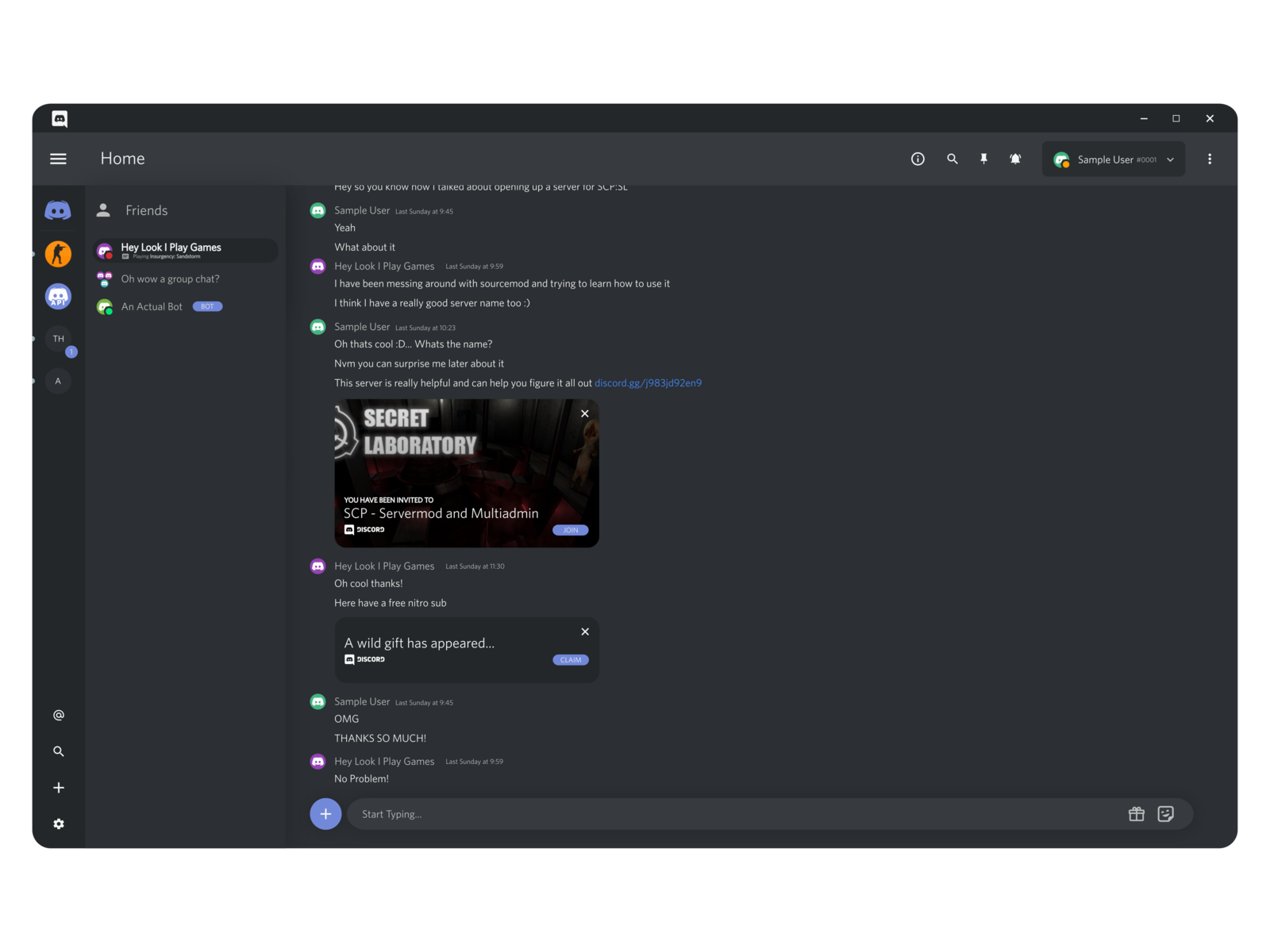Follow the discord.gg/j983jd92en9 invite link
The width and height of the screenshot is (1270, 952).
(x=648, y=383)
